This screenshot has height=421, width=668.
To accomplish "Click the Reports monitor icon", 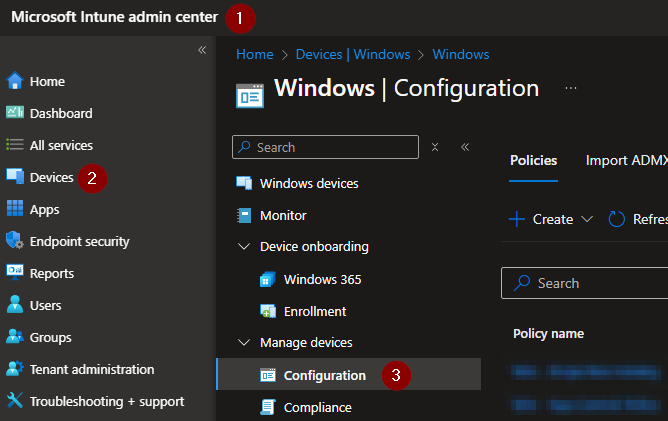I will 15,272.
